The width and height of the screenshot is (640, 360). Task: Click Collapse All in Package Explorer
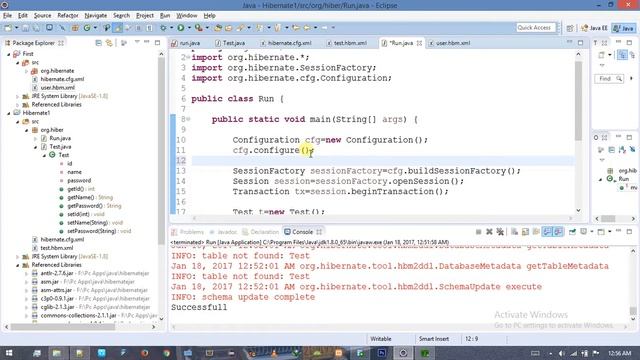[98, 43]
